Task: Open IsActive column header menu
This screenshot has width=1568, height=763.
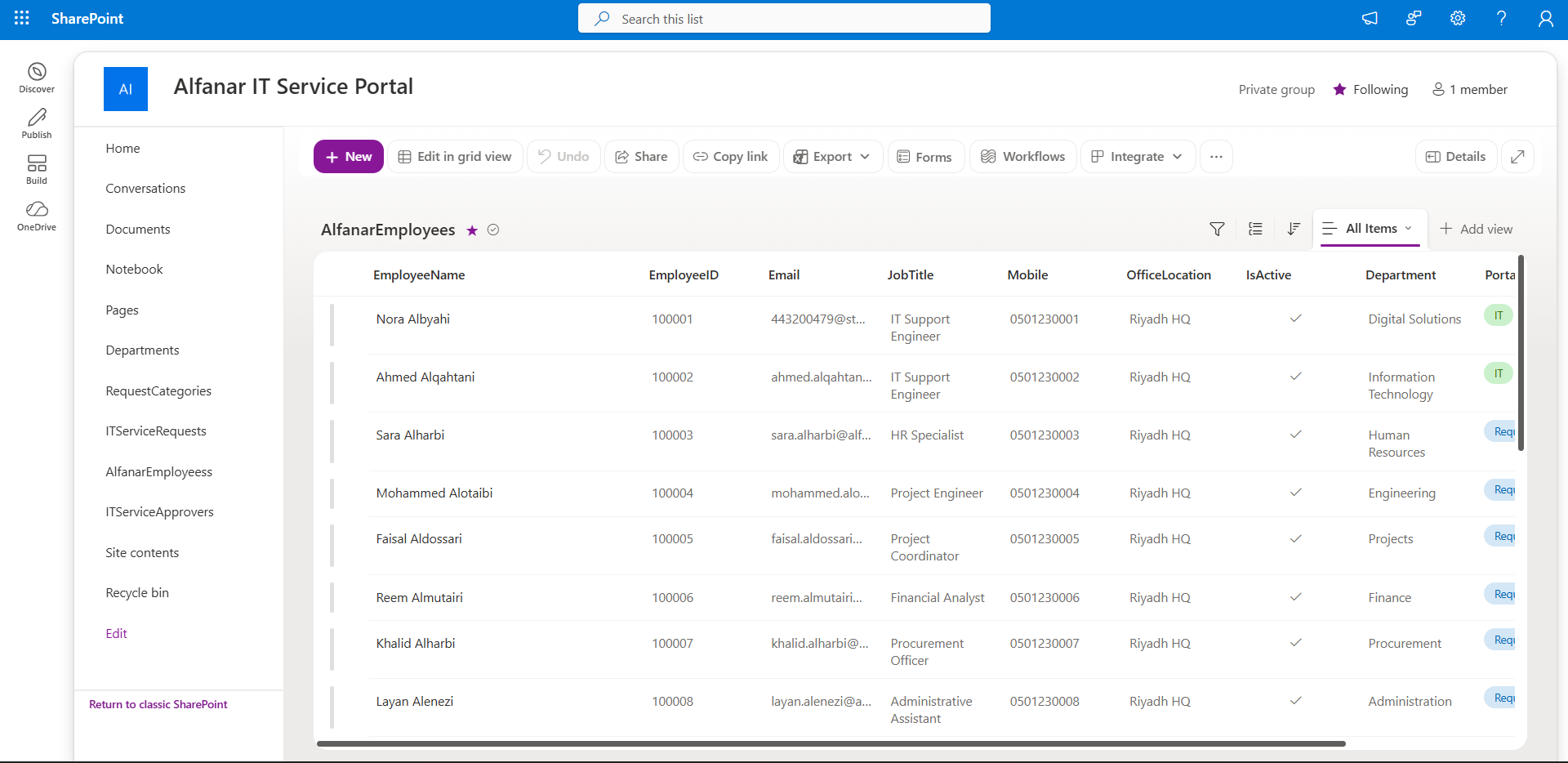Action: tap(1268, 274)
